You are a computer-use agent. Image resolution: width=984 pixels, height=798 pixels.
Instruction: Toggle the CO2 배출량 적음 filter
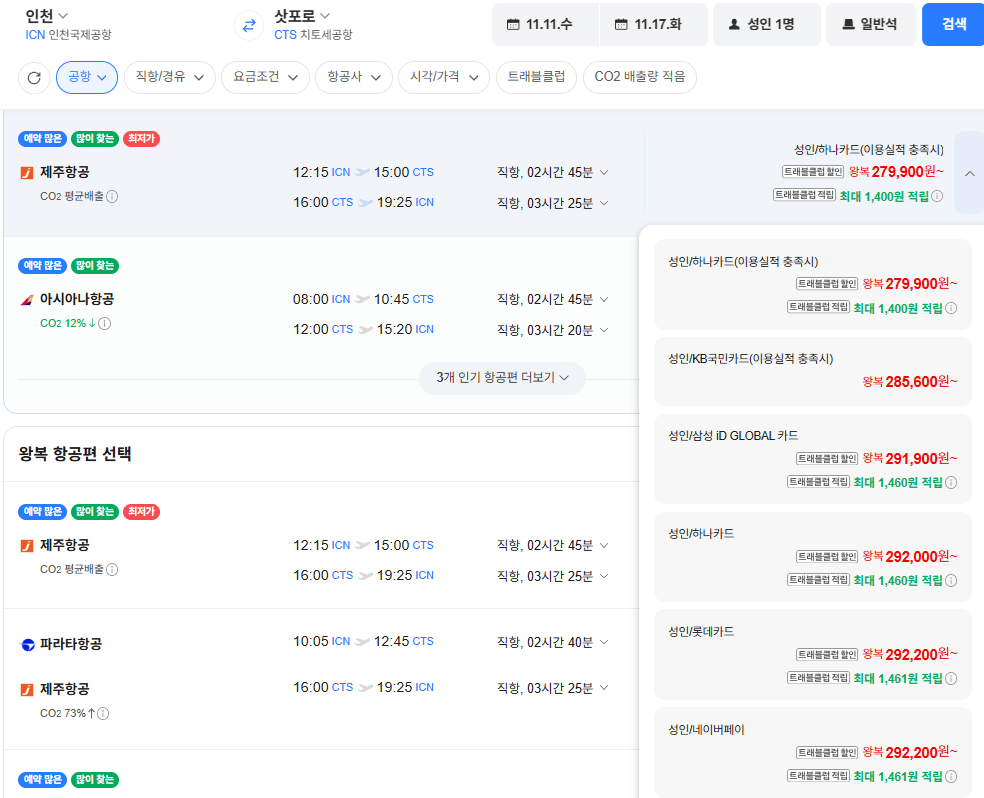[x=639, y=77]
